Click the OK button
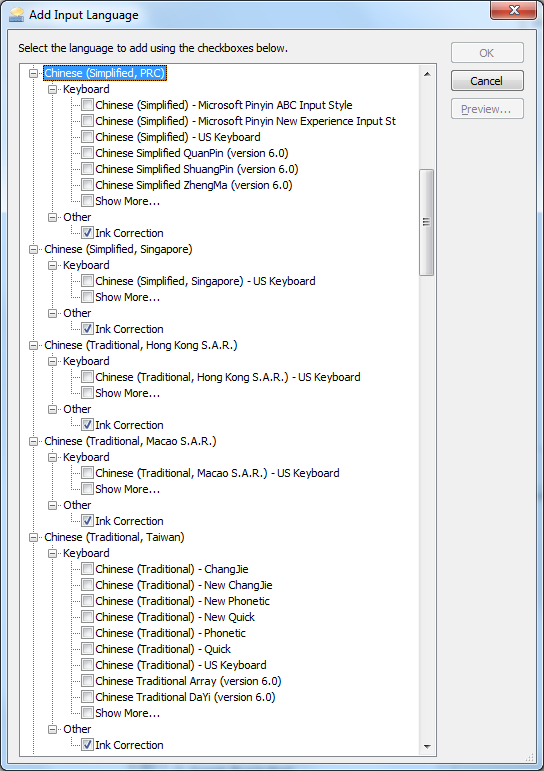Screen dimensions: 544x771 [x=487, y=53]
